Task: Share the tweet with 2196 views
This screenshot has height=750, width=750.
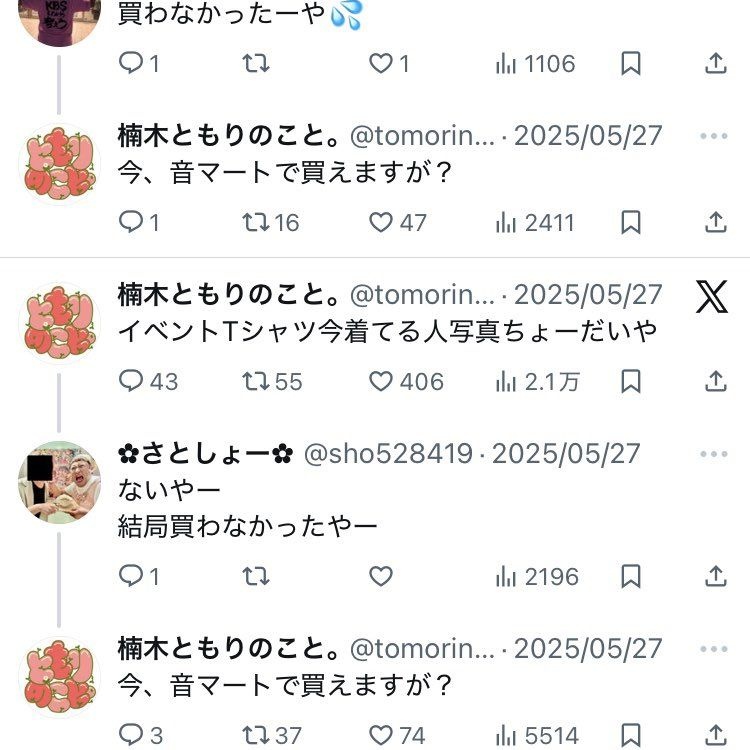Action: point(715,576)
